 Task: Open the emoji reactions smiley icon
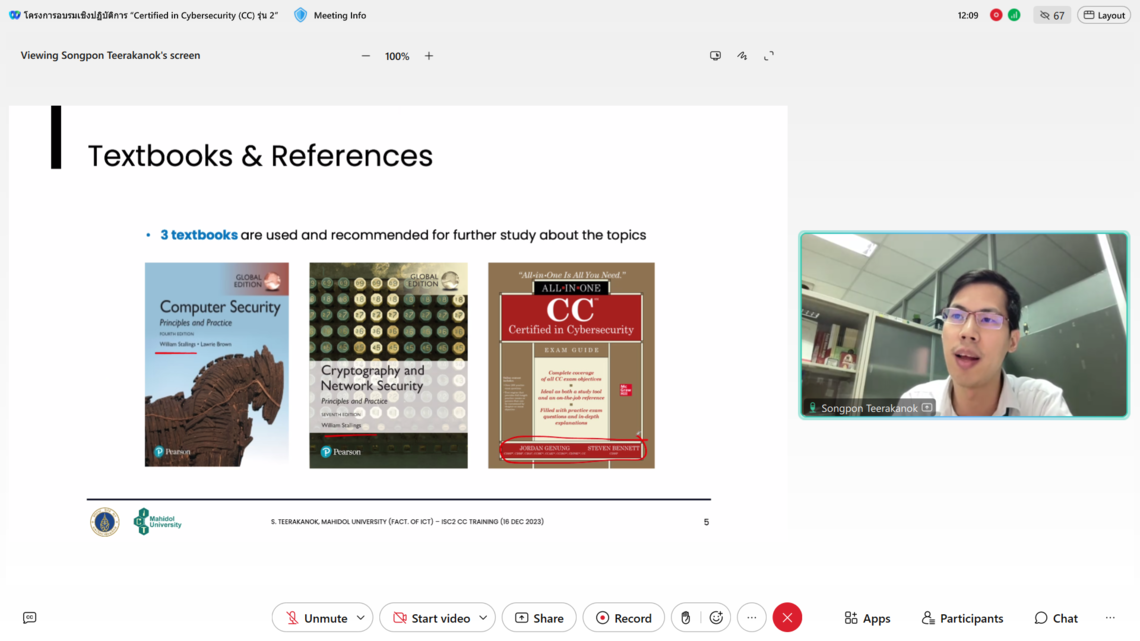click(x=716, y=618)
